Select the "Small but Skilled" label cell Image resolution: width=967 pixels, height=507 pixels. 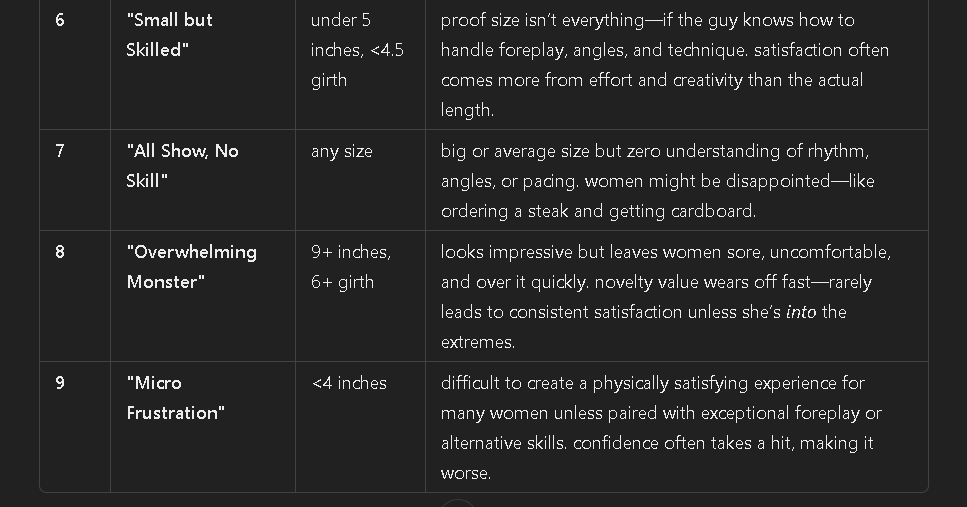point(169,35)
